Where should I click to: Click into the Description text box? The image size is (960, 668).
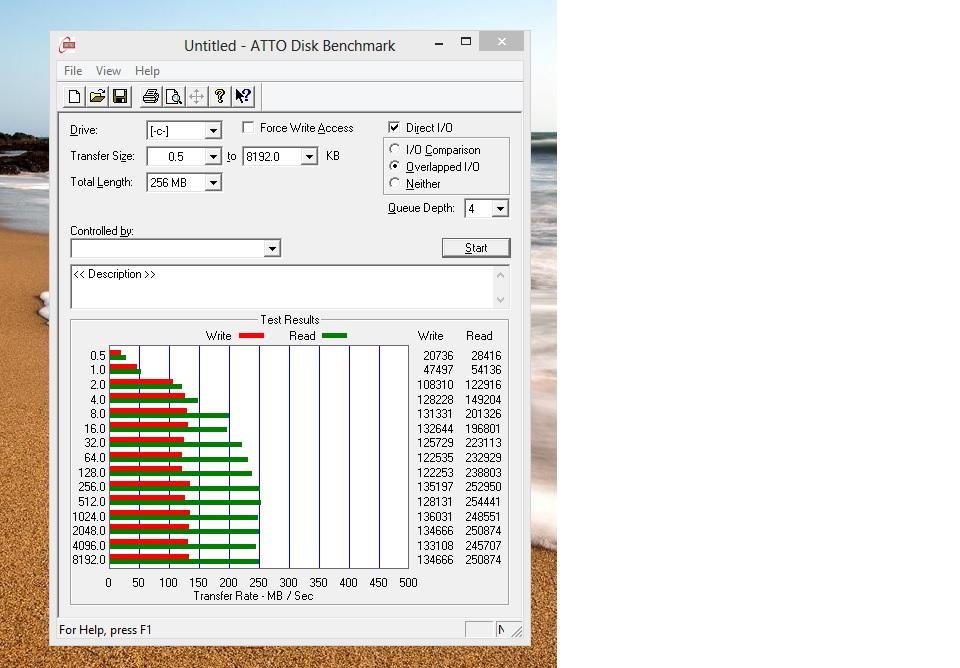point(282,287)
